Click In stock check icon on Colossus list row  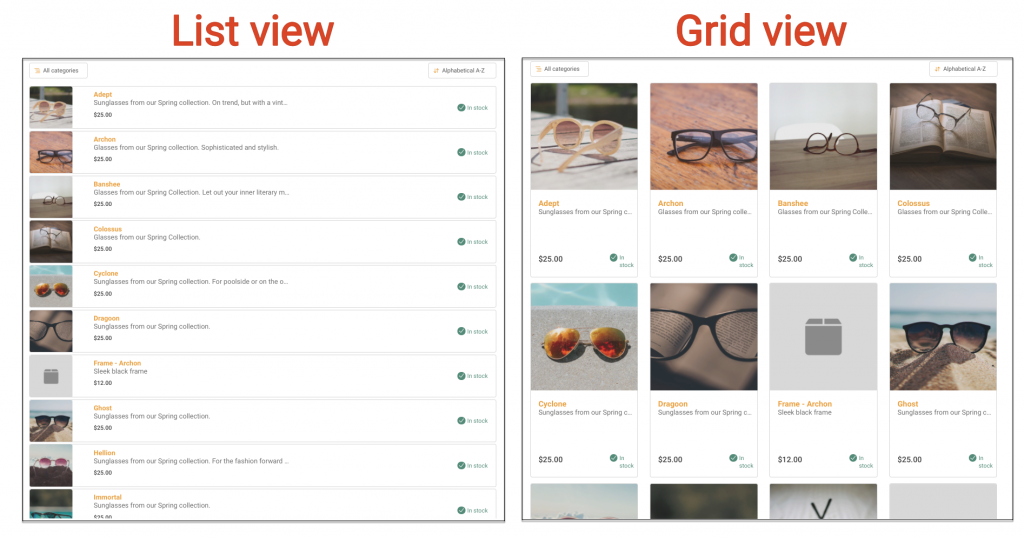coord(461,242)
